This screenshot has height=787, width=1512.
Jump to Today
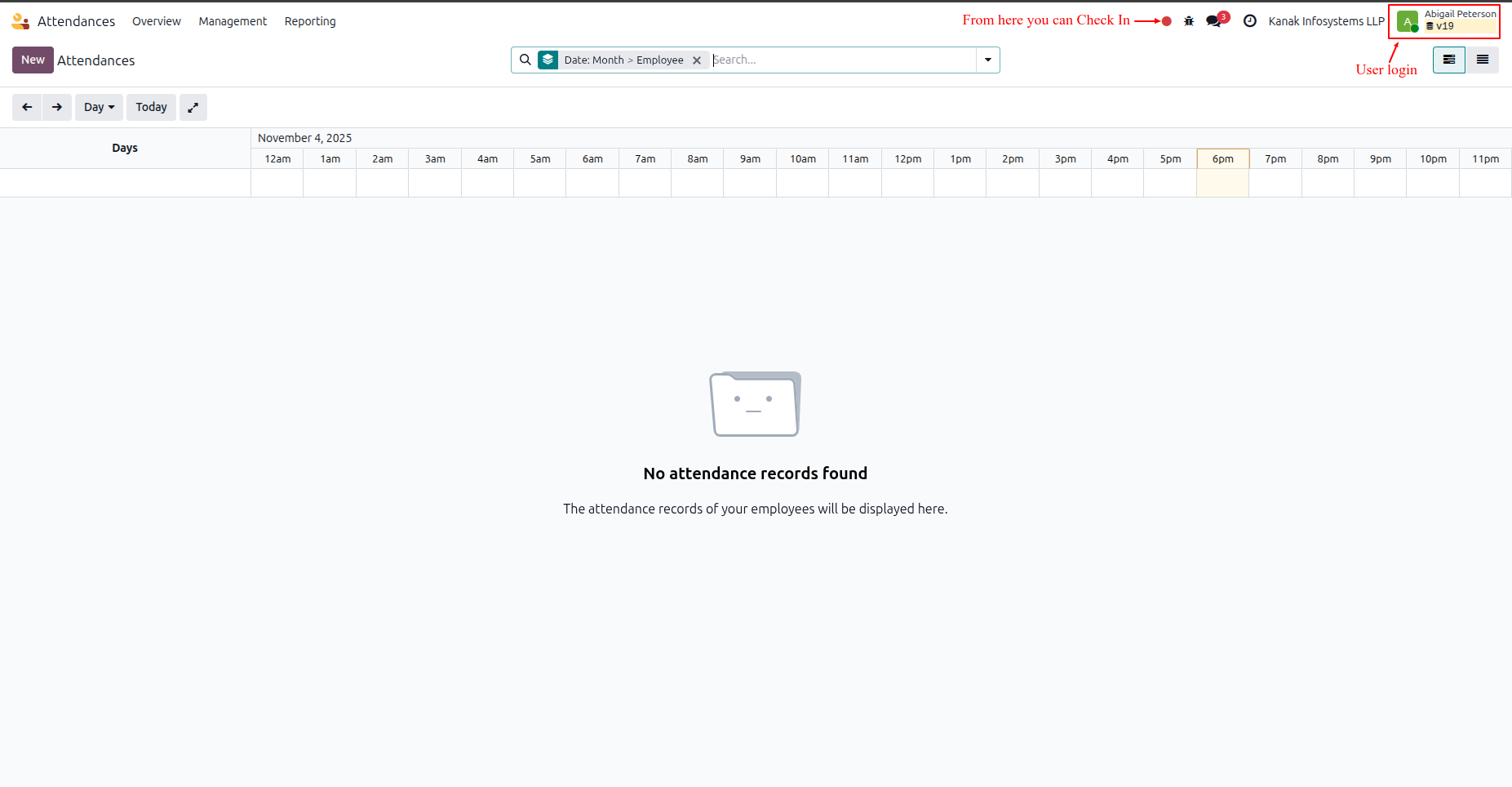(151, 107)
